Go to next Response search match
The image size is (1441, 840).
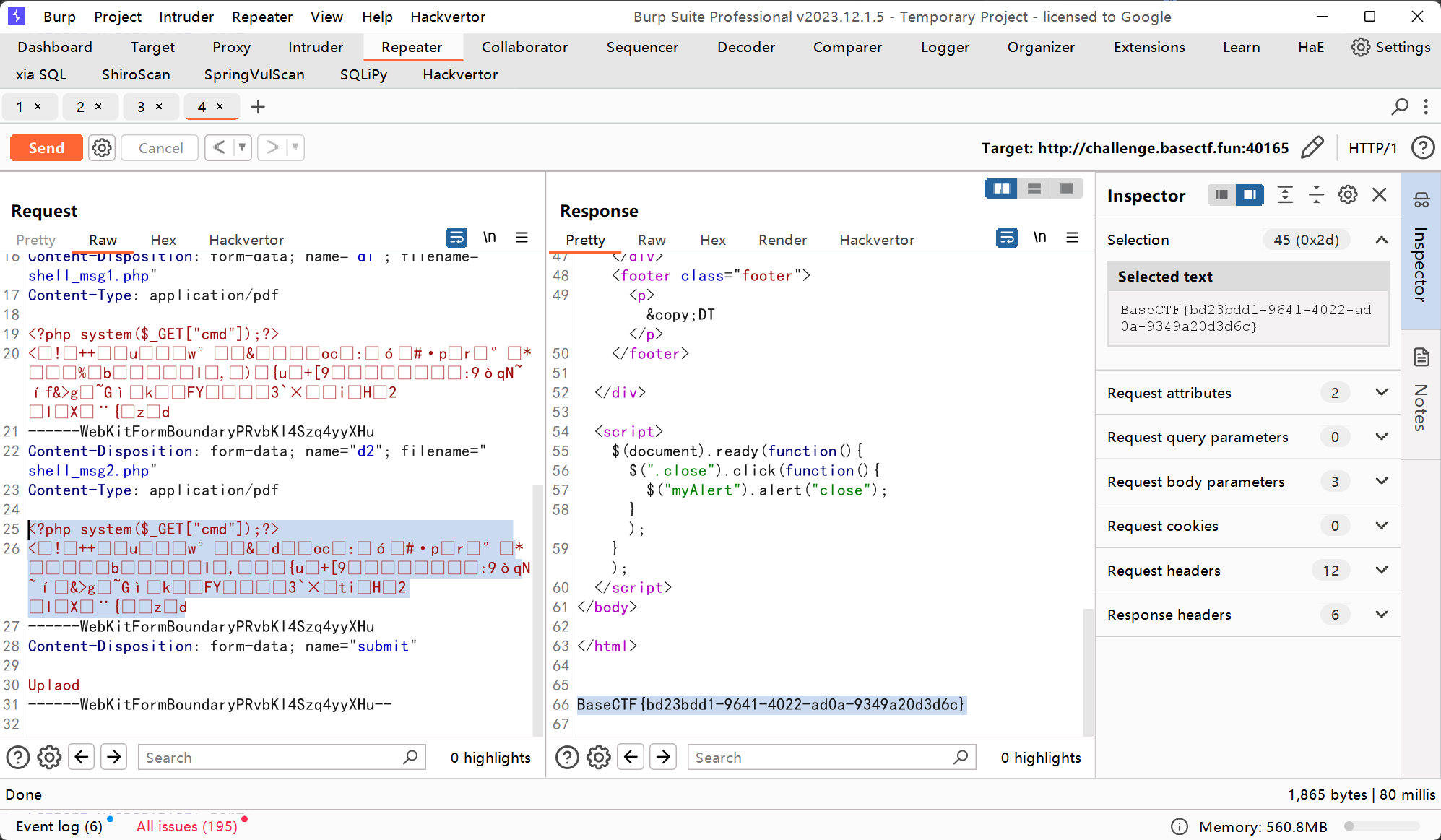pos(663,757)
